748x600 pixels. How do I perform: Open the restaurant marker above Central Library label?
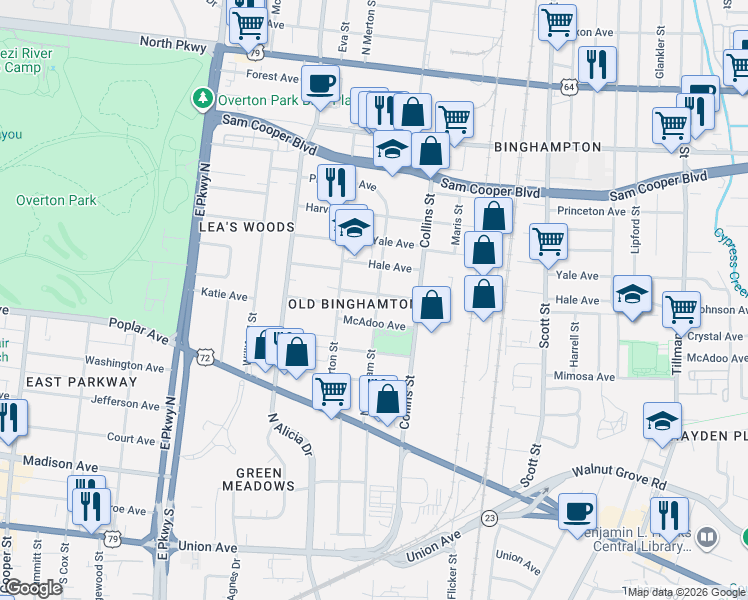[669, 517]
